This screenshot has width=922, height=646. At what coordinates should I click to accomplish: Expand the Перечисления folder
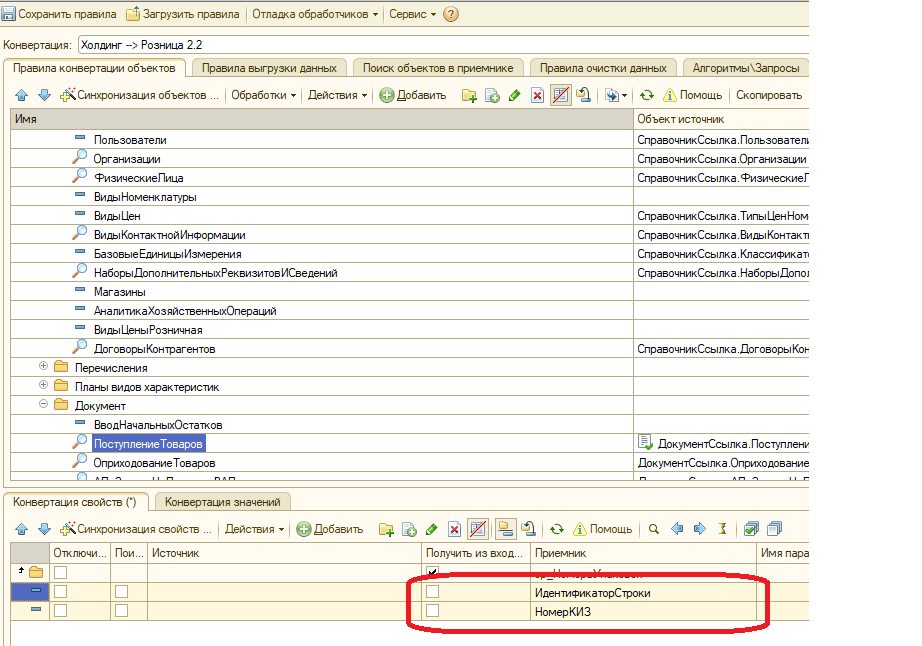pyautogui.click(x=44, y=366)
